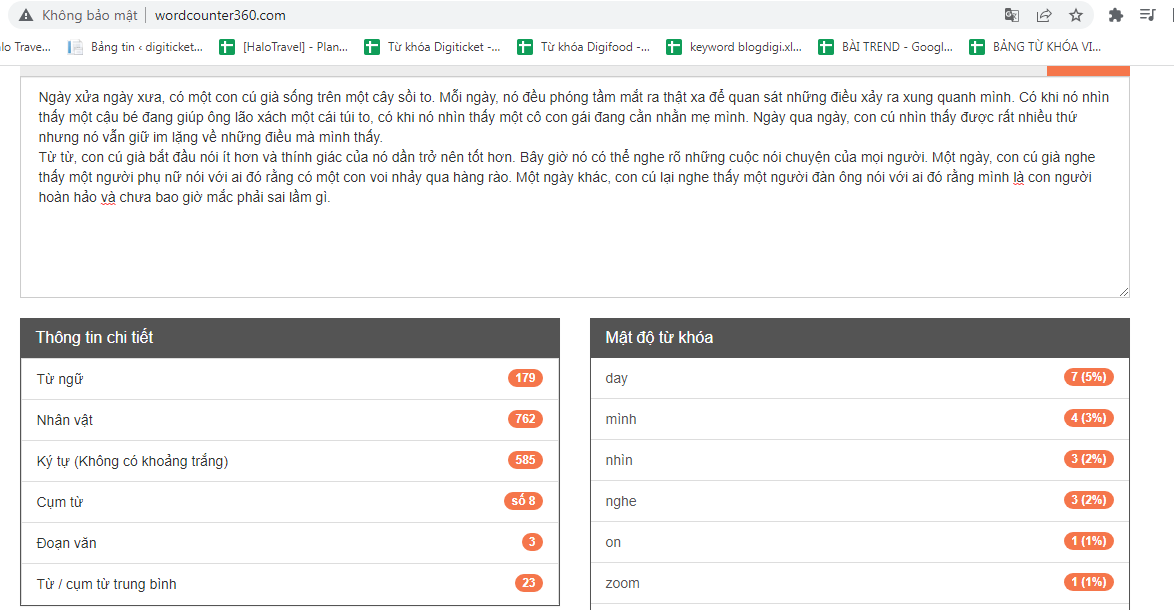1174x610 pixels.
Task: Click inside the Vietnamese story text area
Action: tap(574, 187)
